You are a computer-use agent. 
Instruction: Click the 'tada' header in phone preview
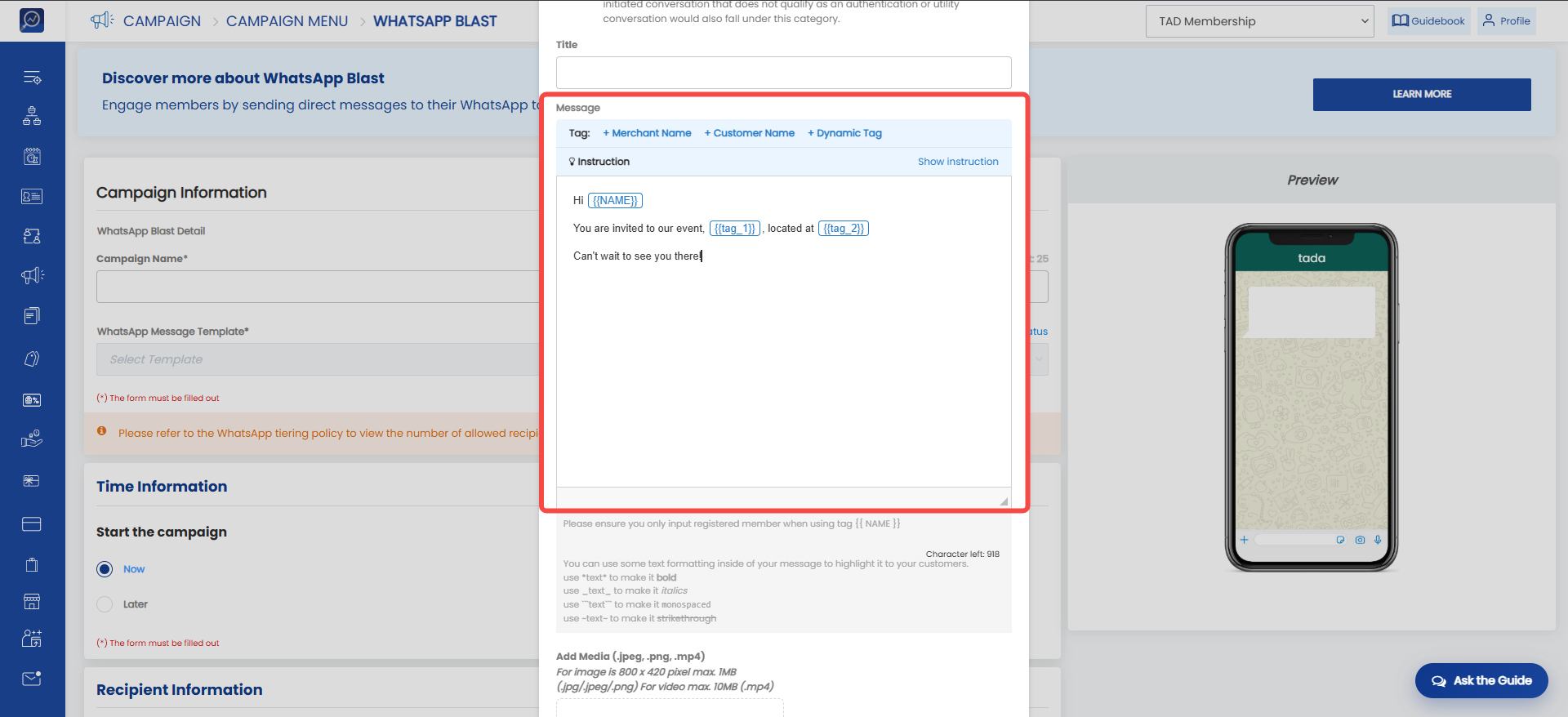1312,258
